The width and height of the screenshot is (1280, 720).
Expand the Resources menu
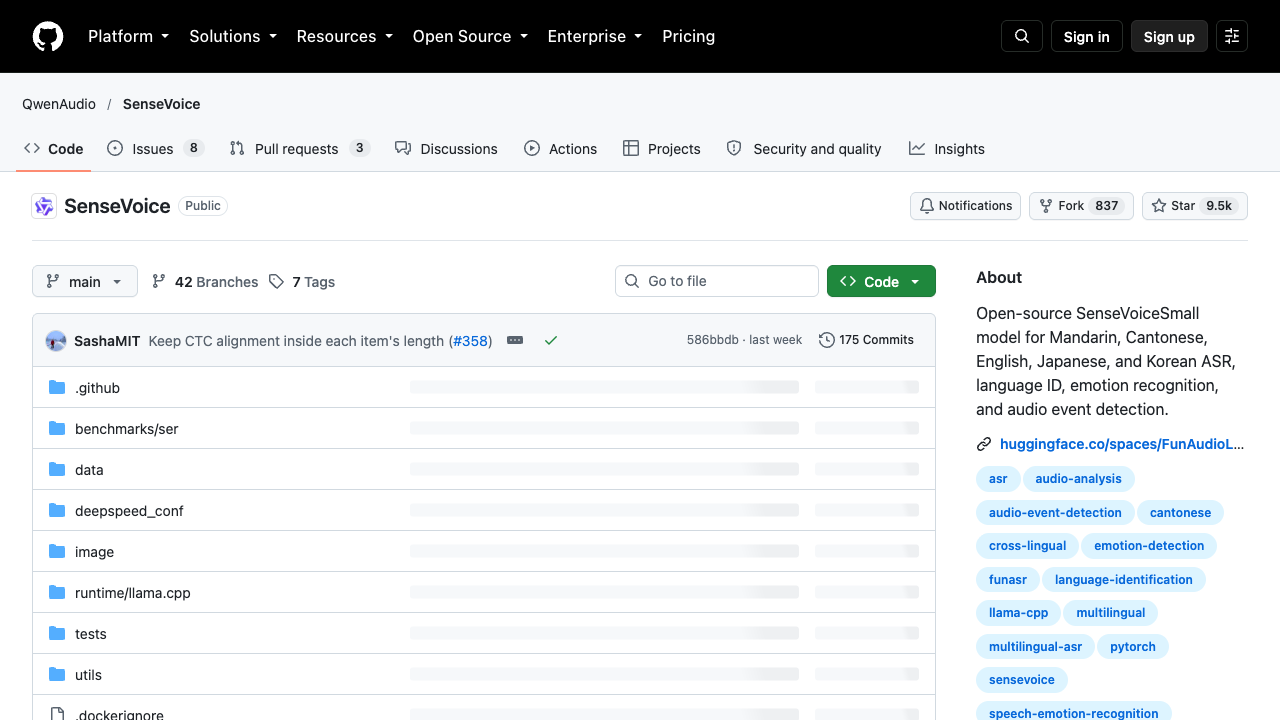click(x=344, y=36)
